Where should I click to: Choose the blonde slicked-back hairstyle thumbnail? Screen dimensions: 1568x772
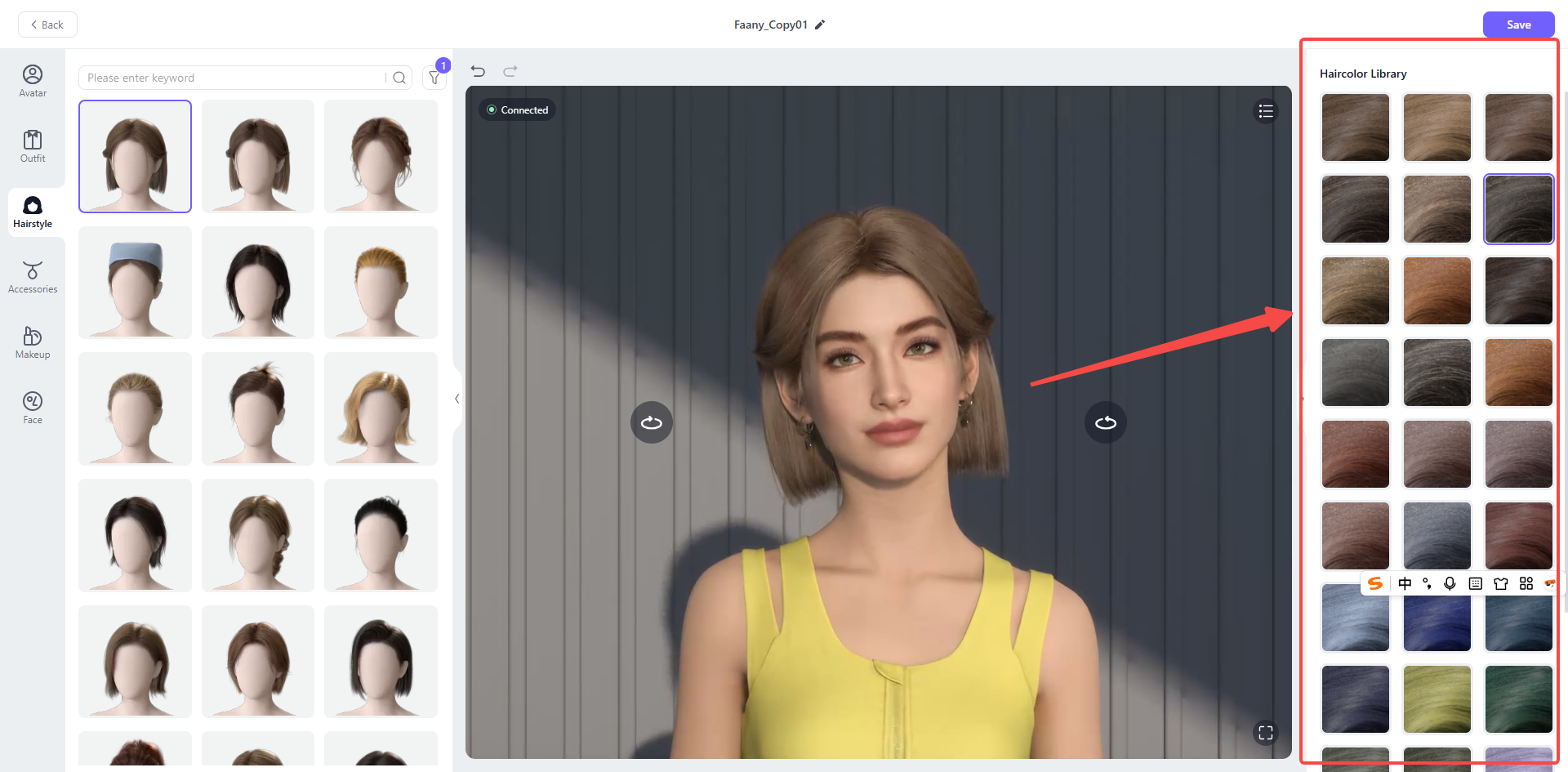(x=381, y=283)
